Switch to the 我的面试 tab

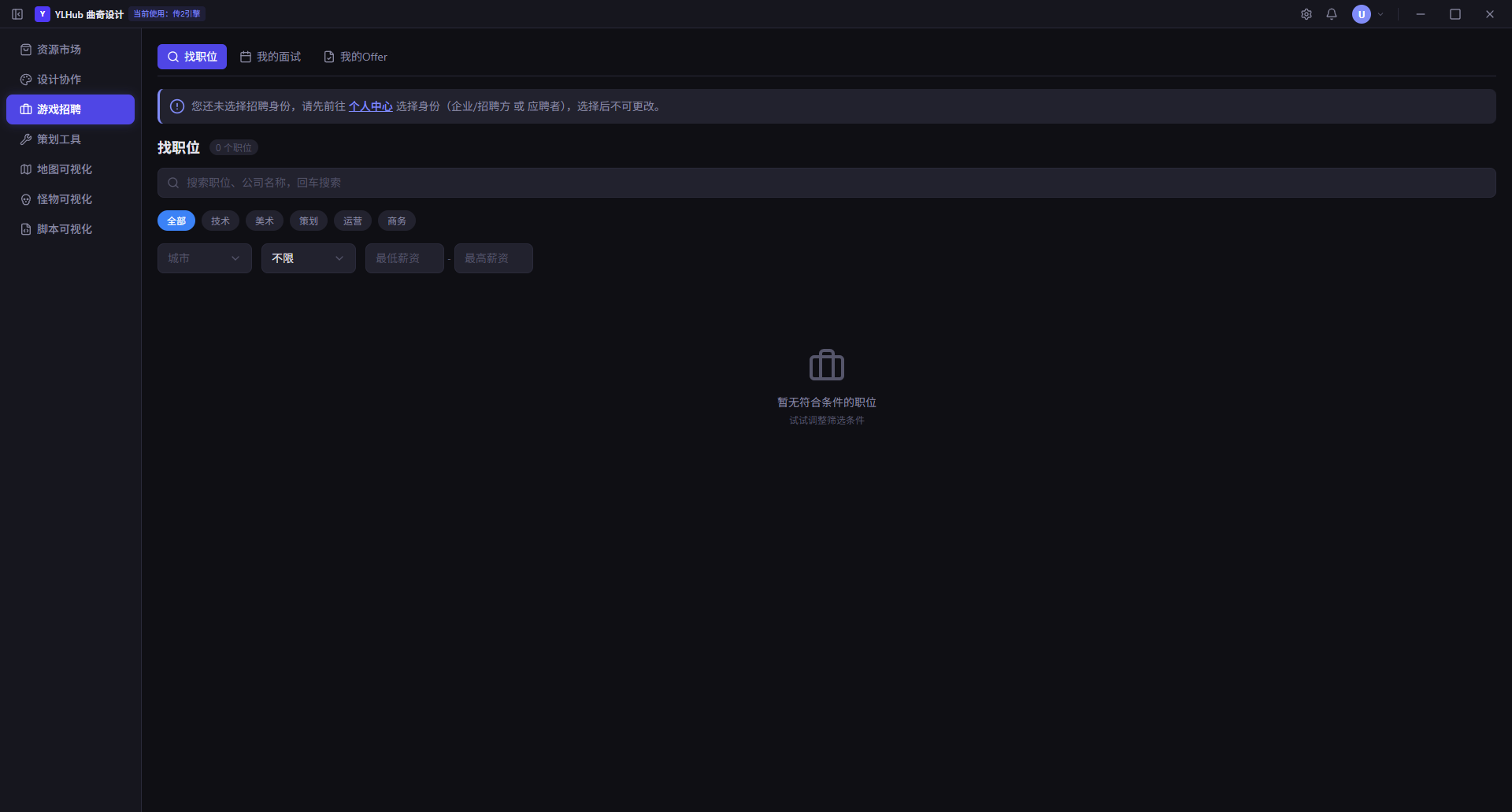coord(270,57)
